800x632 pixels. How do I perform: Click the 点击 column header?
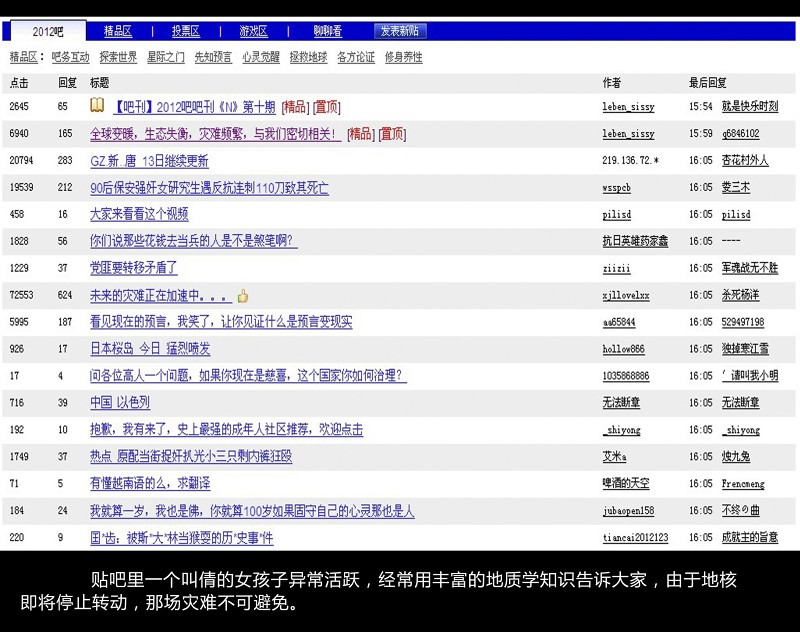(19, 83)
